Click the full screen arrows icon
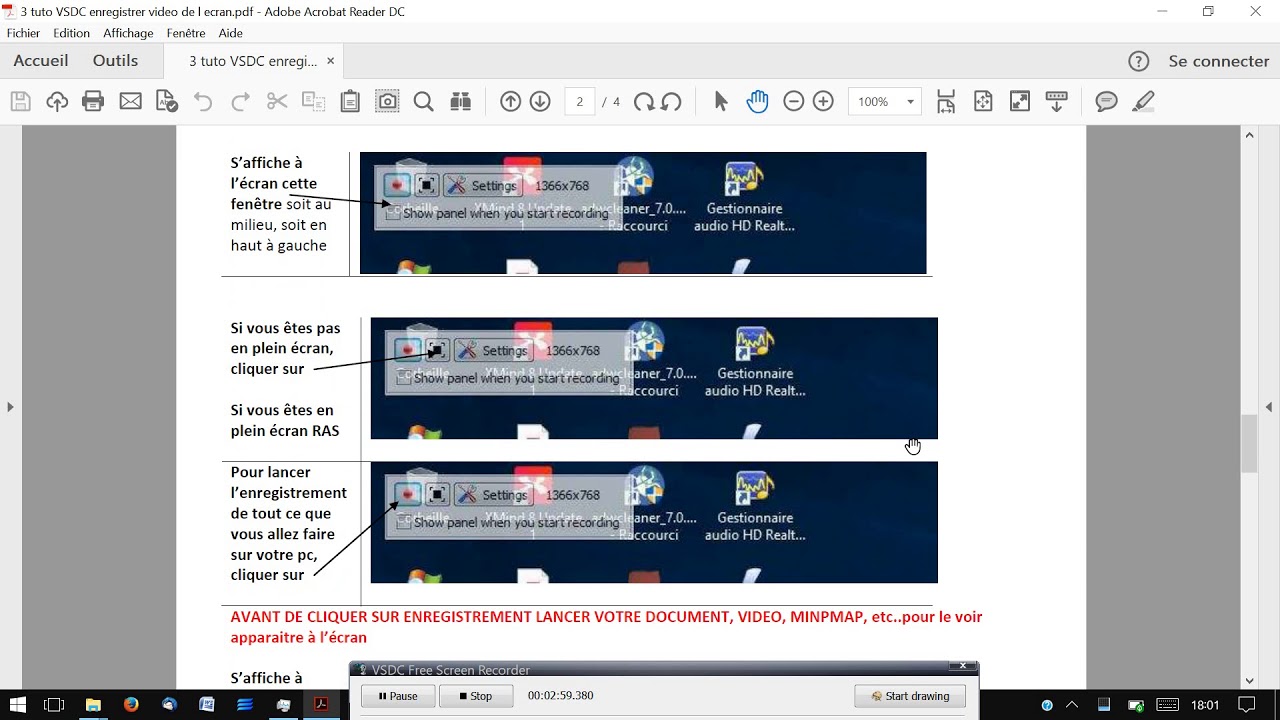 pyautogui.click(x=1020, y=101)
